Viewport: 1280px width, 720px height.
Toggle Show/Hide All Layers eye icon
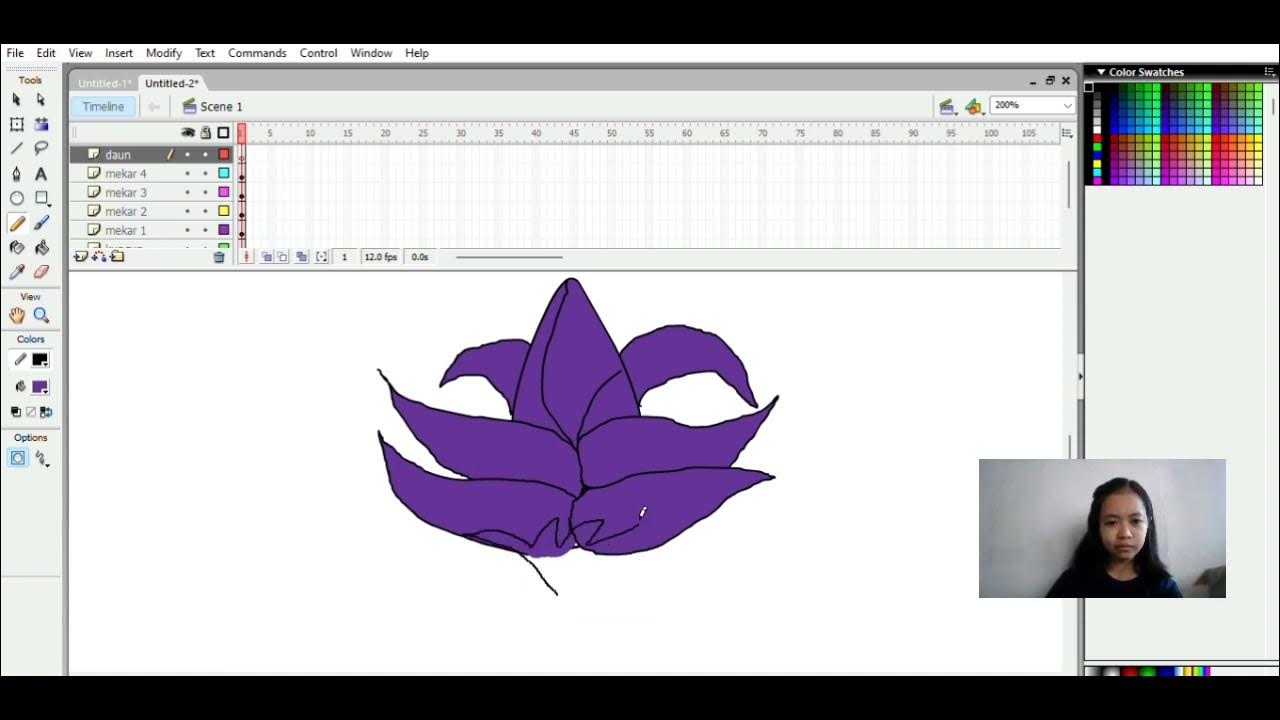(187, 133)
